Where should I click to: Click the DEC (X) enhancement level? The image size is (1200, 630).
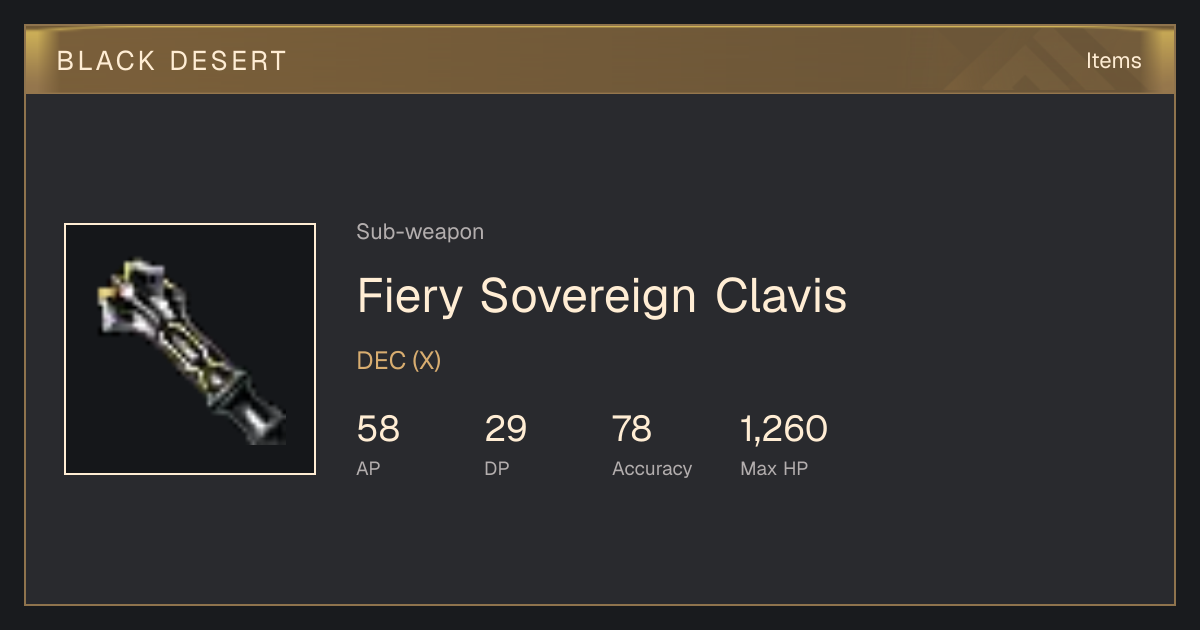pos(399,361)
